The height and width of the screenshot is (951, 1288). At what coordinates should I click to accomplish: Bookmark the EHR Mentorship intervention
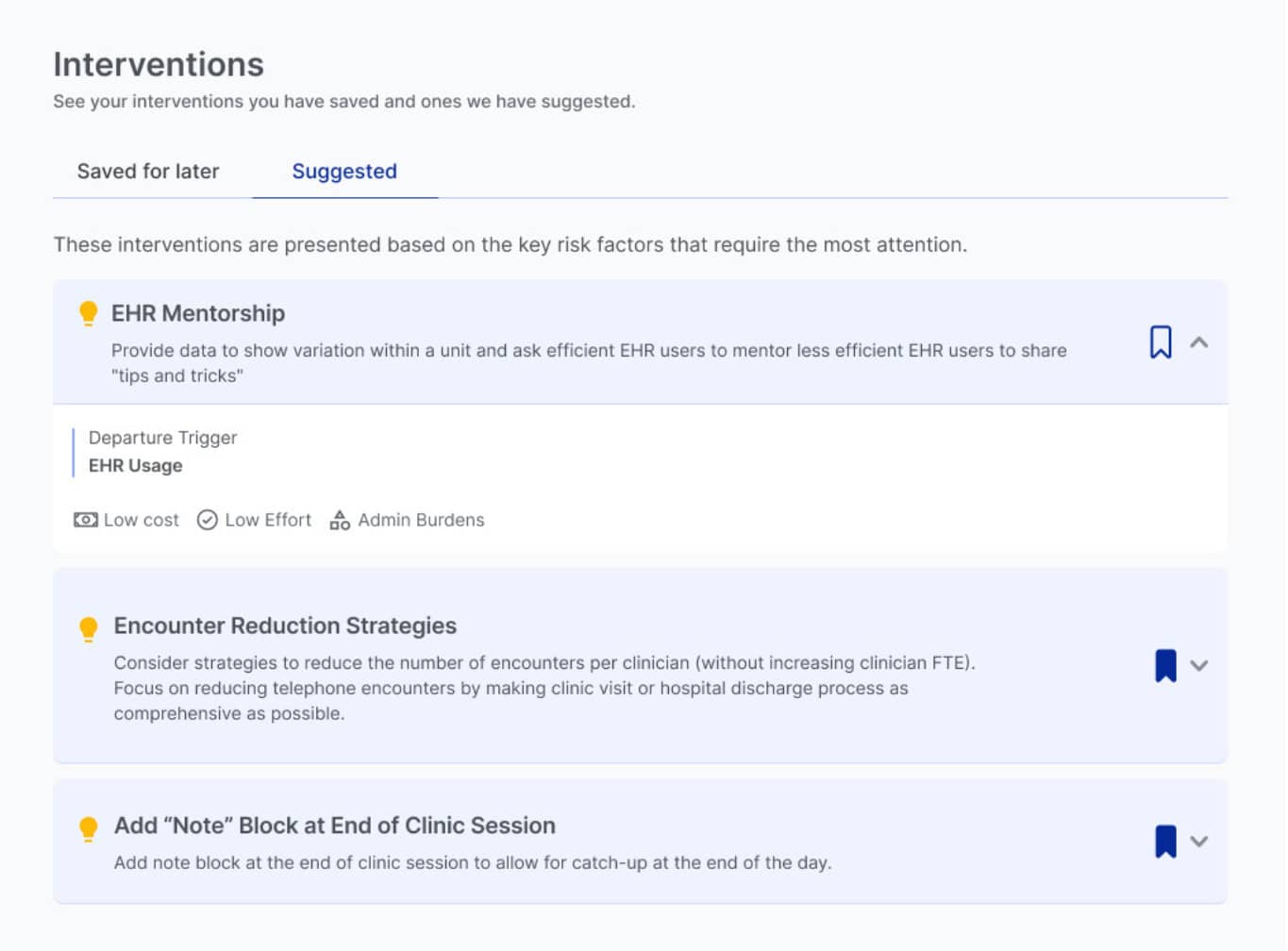[x=1161, y=342]
